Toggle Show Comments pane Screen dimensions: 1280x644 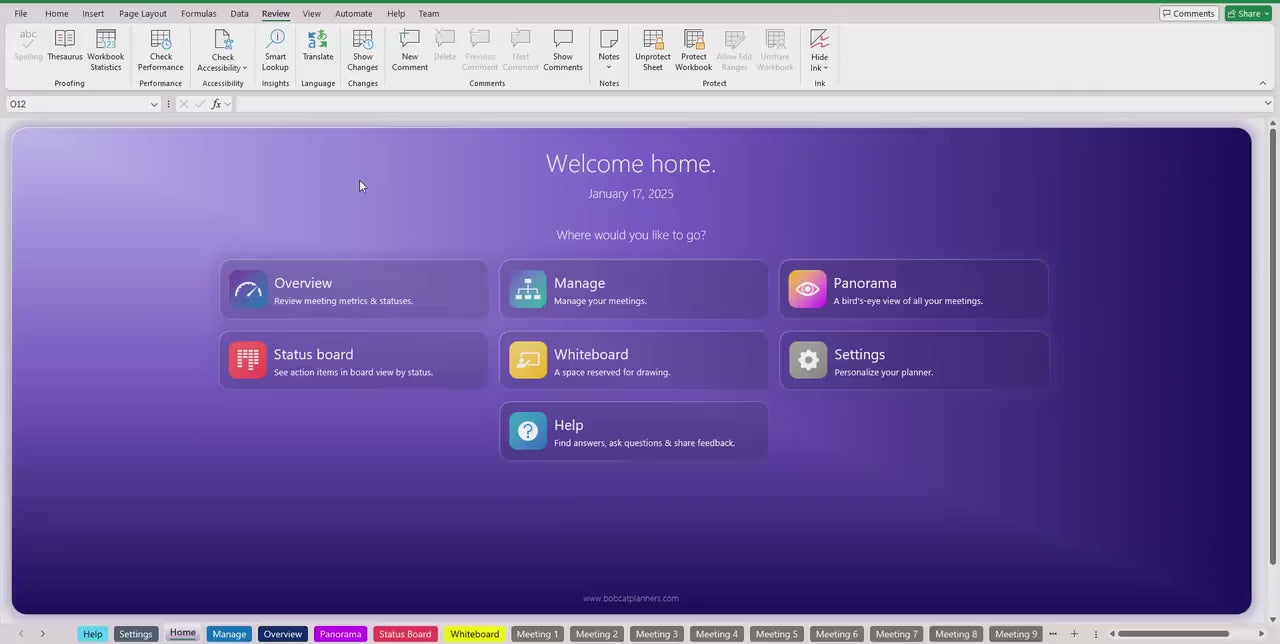pyautogui.click(x=563, y=49)
